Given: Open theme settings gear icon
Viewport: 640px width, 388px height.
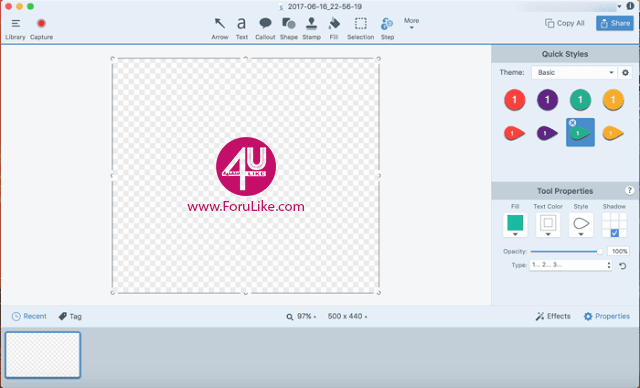Looking at the screenshot, I should point(625,73).
